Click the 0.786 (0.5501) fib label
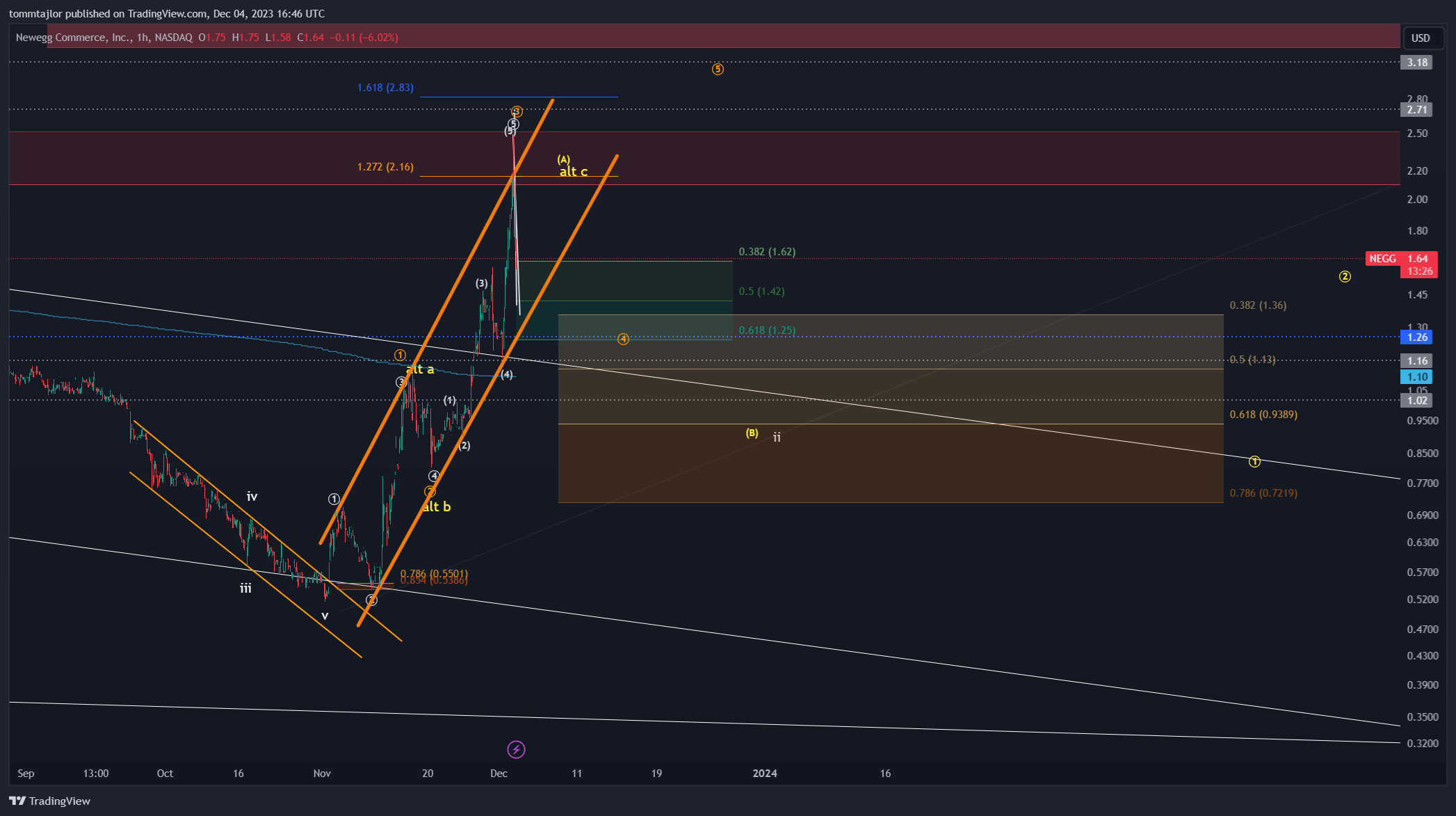The width and height of the screenshot is (1456, 816). coord(434,573)
